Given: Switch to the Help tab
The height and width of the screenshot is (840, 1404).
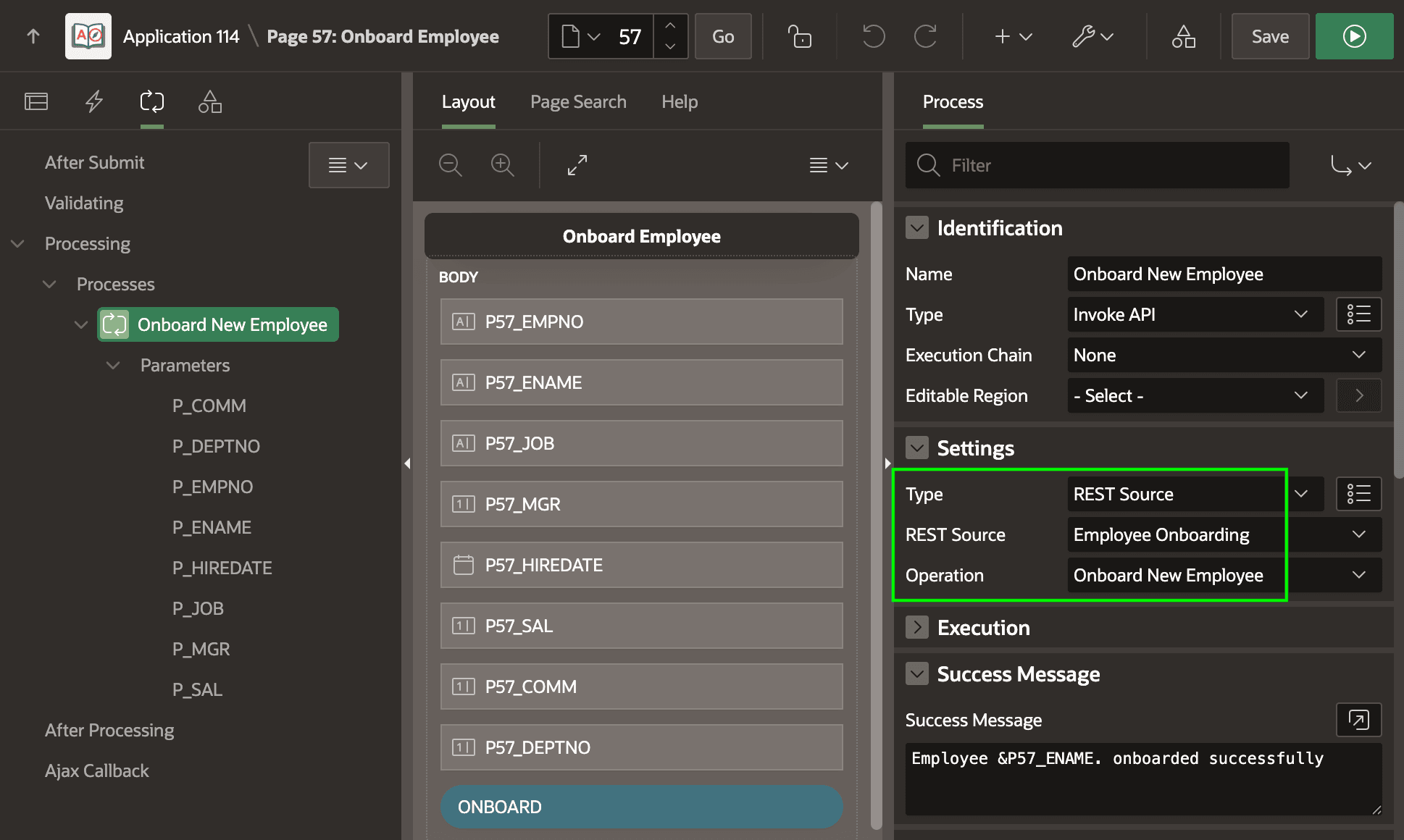Looking at the screenshot, I should point(680,101).
